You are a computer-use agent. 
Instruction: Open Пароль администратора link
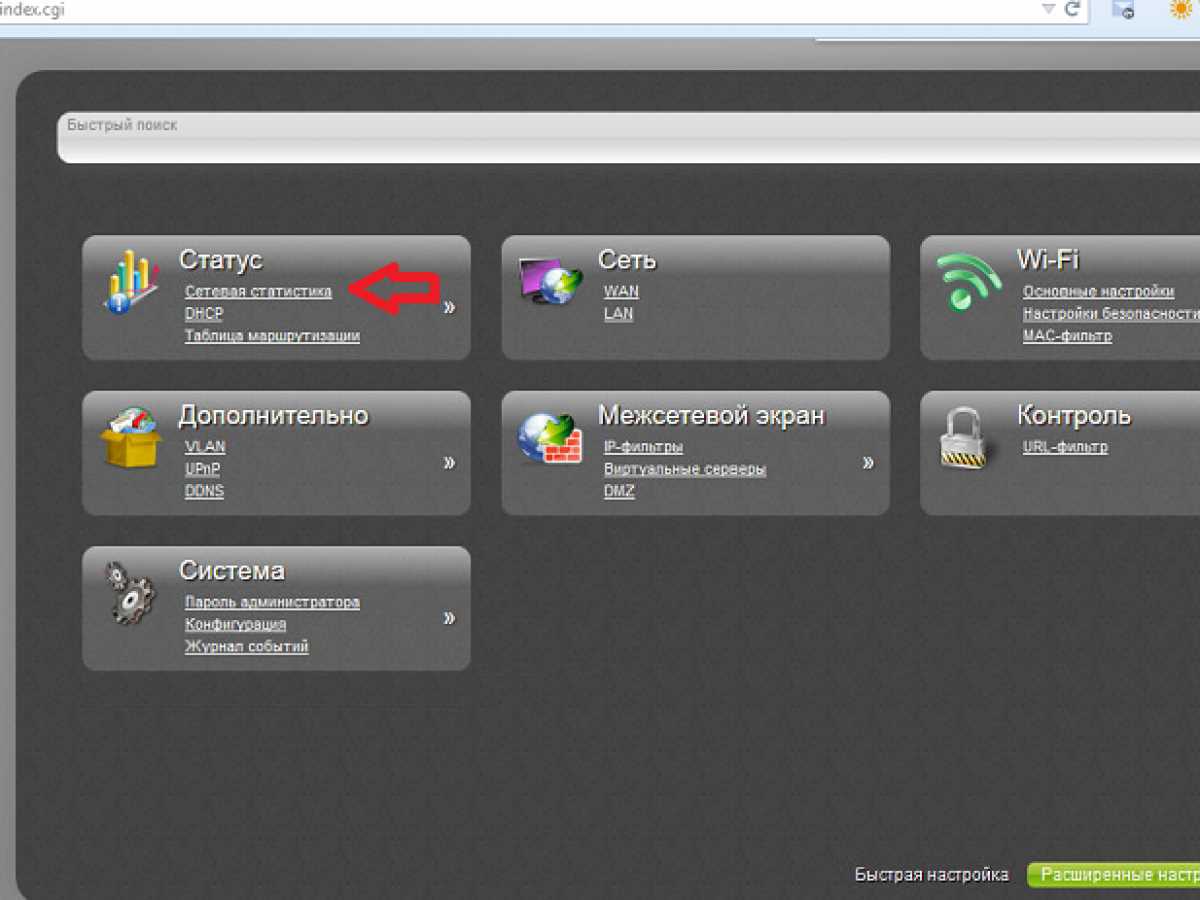(x=272, y=603)
